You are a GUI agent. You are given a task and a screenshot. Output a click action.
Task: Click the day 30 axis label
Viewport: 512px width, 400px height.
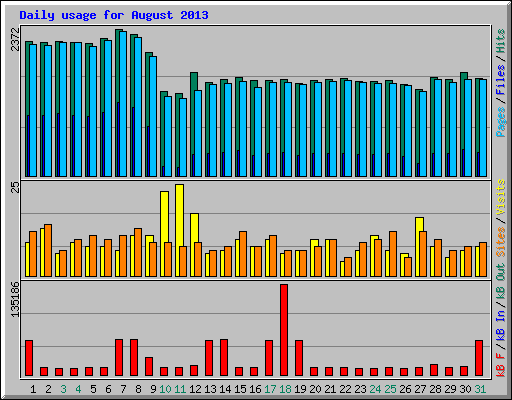point(465,389)
